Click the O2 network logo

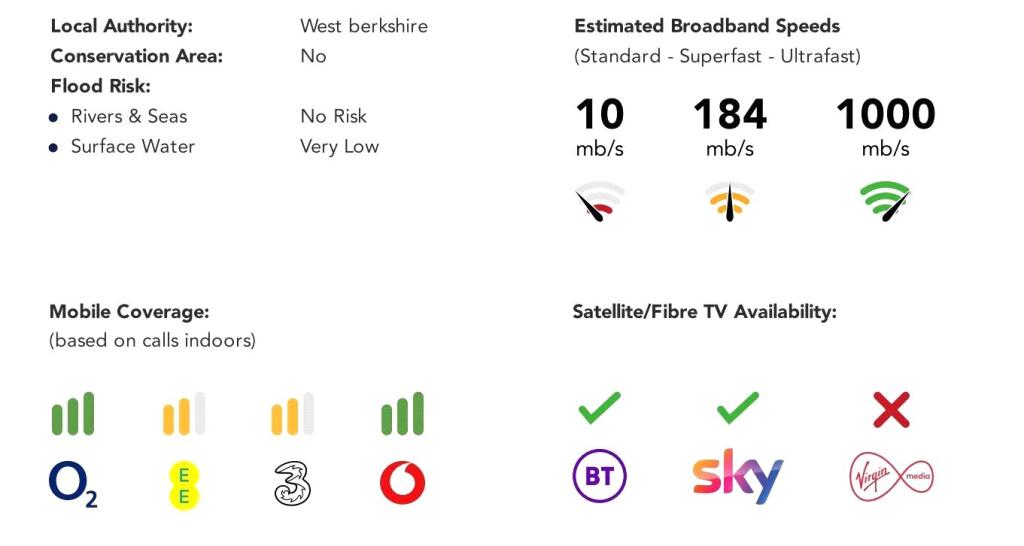[73, 484]
